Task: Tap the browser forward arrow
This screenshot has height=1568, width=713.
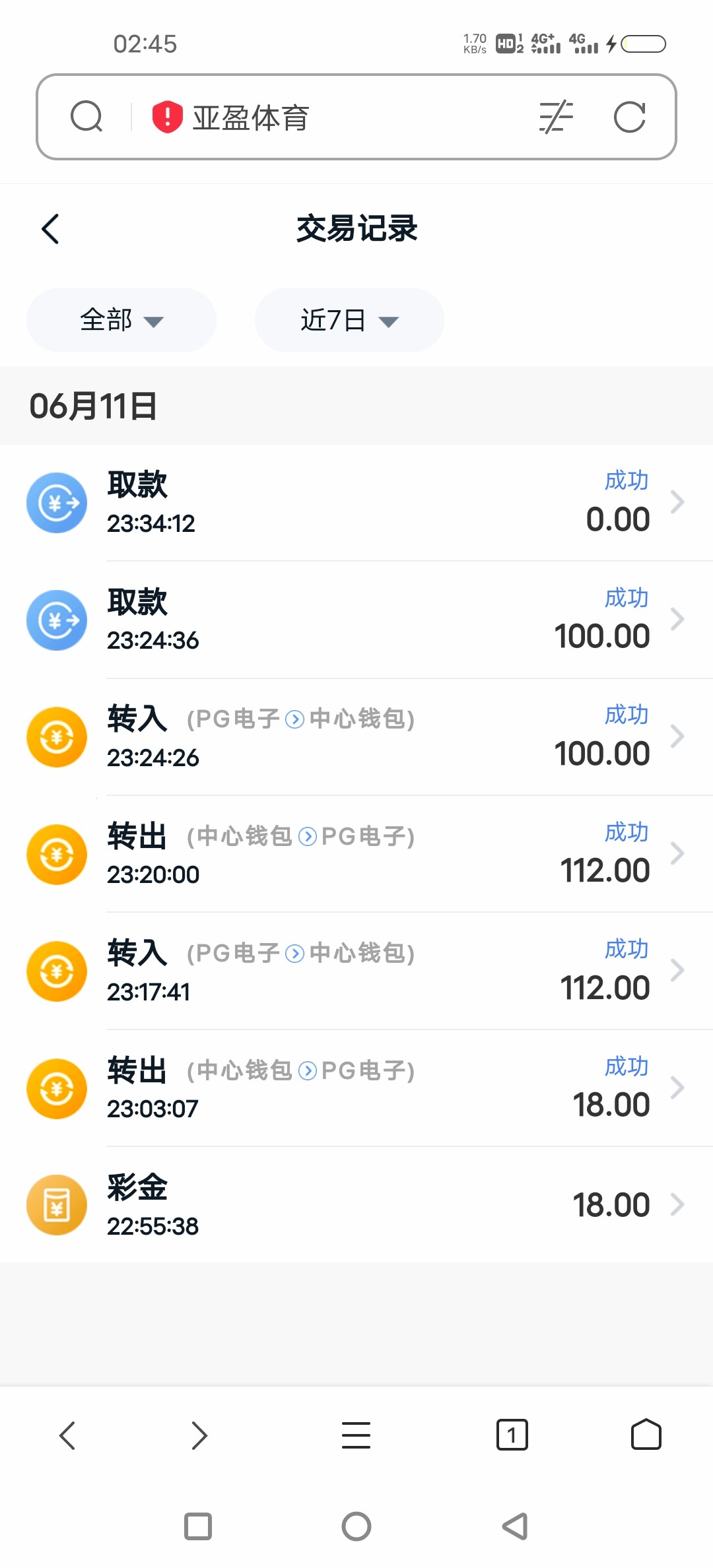Action: (x=199, y=1435)
